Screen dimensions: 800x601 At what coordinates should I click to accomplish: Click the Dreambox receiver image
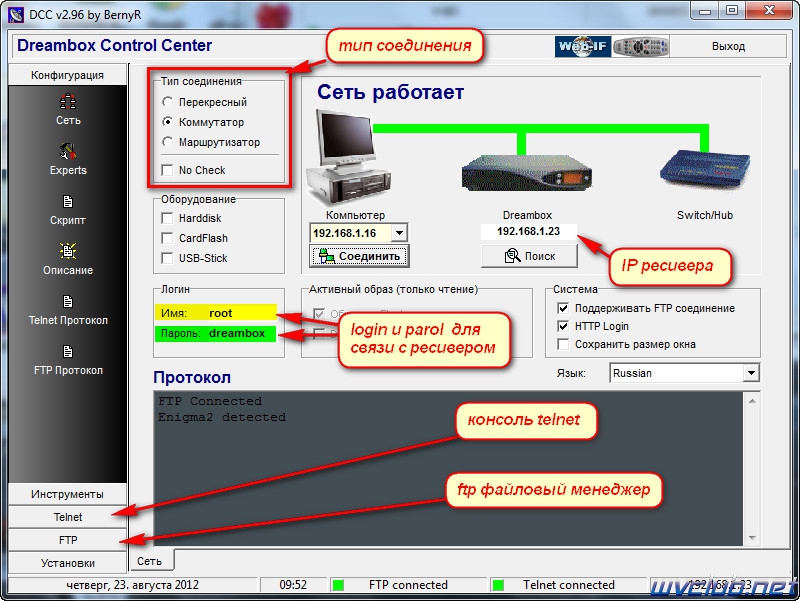click(x=527, y=174)
